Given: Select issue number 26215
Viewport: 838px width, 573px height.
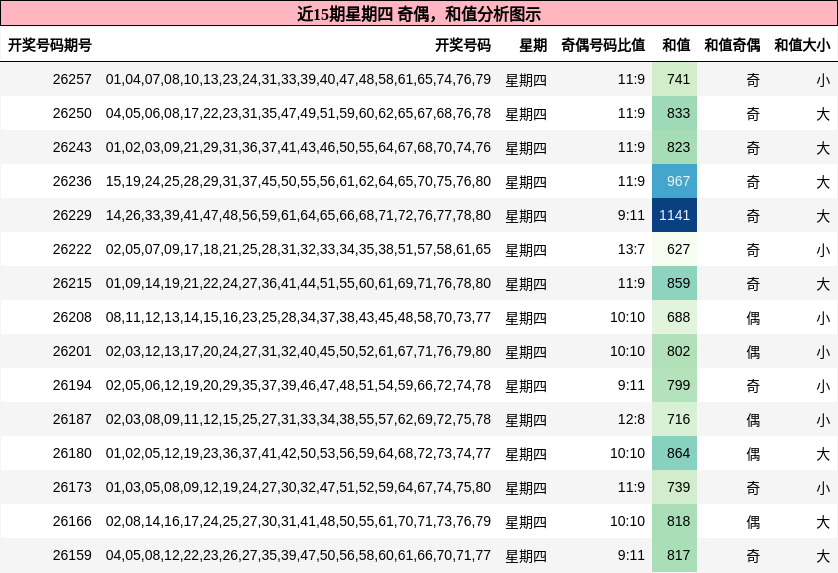Looking at the screenshot, I should click(72, 283).
